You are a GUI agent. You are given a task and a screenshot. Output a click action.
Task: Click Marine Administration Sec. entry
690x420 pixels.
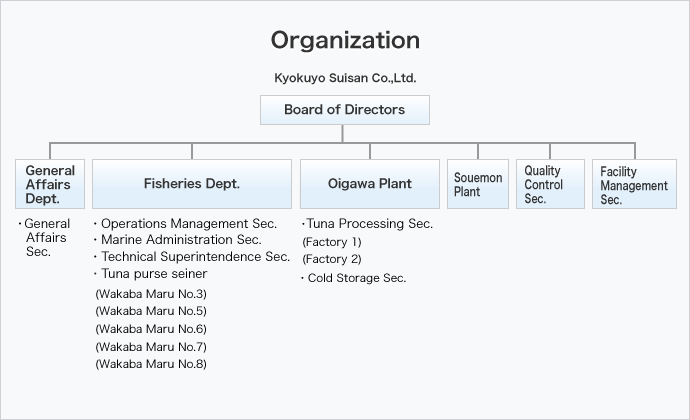(x=178, y=239)
